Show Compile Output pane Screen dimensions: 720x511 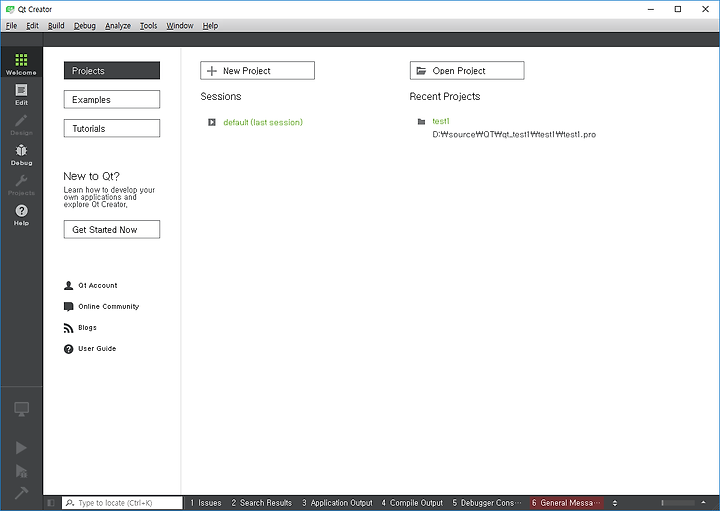point(412,503)
